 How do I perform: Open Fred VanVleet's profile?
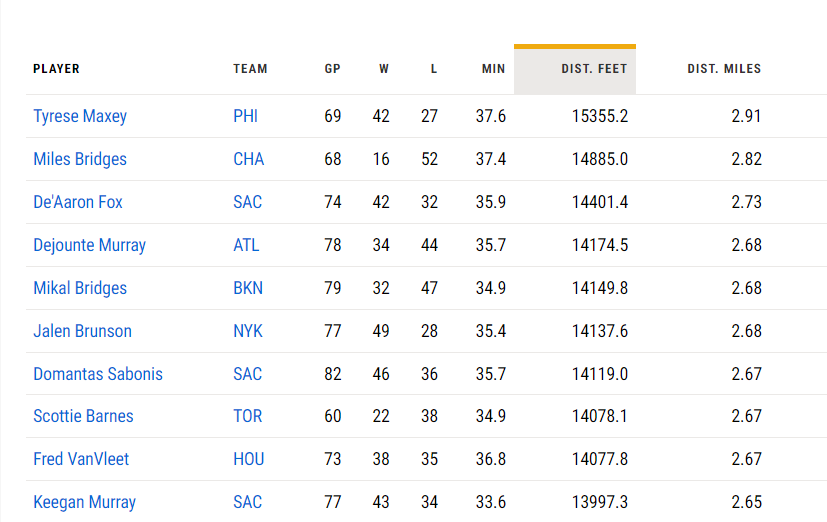coord(81,459)
